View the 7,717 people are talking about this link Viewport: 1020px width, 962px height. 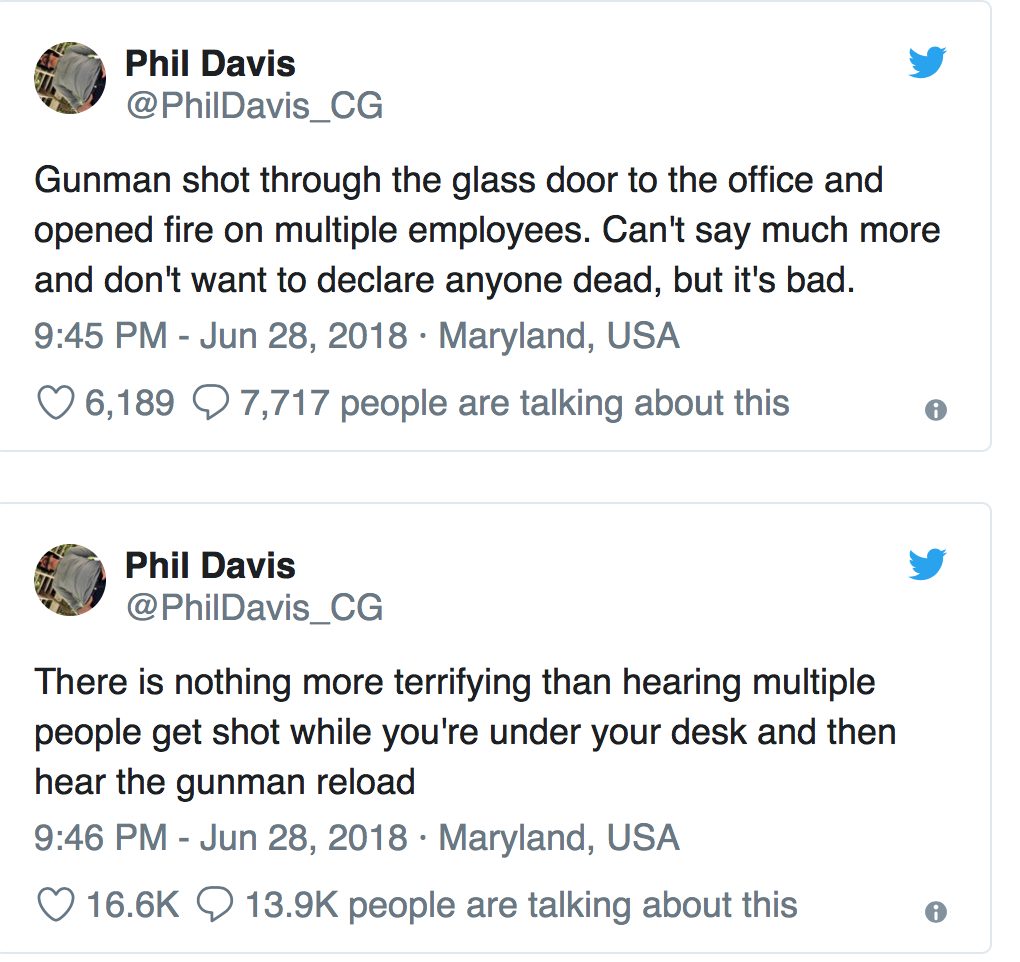[515, 403]
